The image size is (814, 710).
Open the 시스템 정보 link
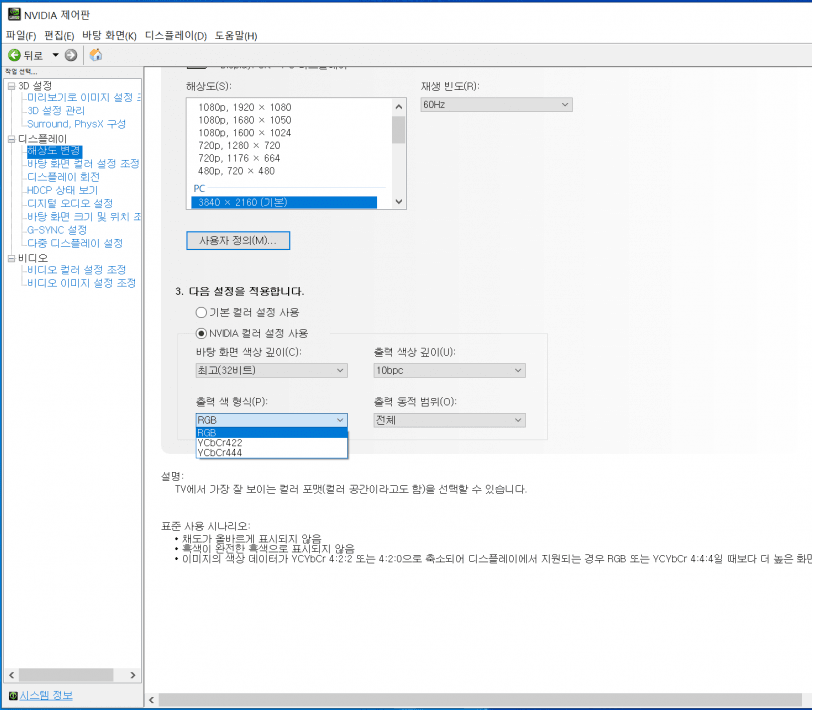tap(46, 696)
